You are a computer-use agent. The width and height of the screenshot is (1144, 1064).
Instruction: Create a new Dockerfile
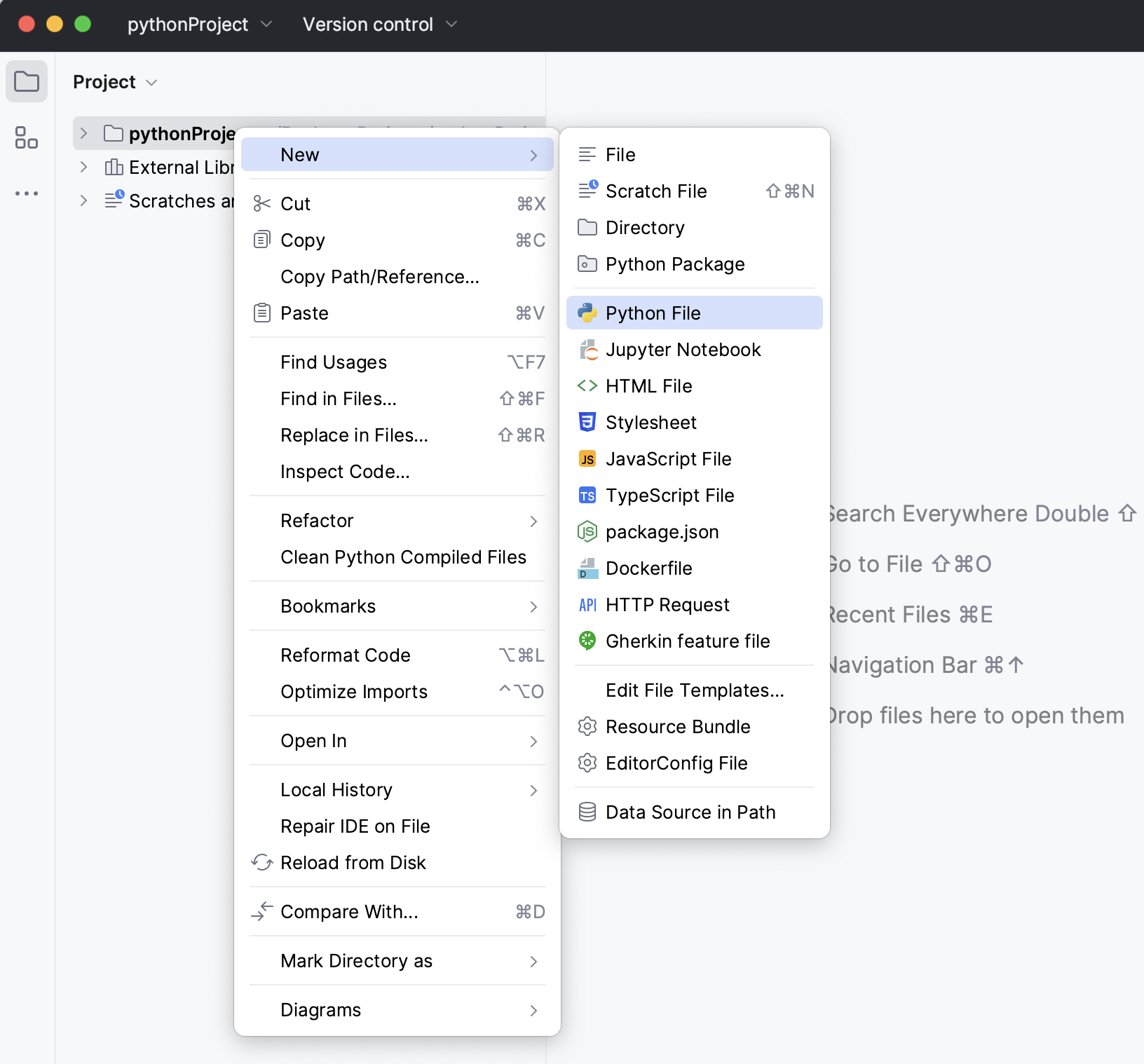649,568
